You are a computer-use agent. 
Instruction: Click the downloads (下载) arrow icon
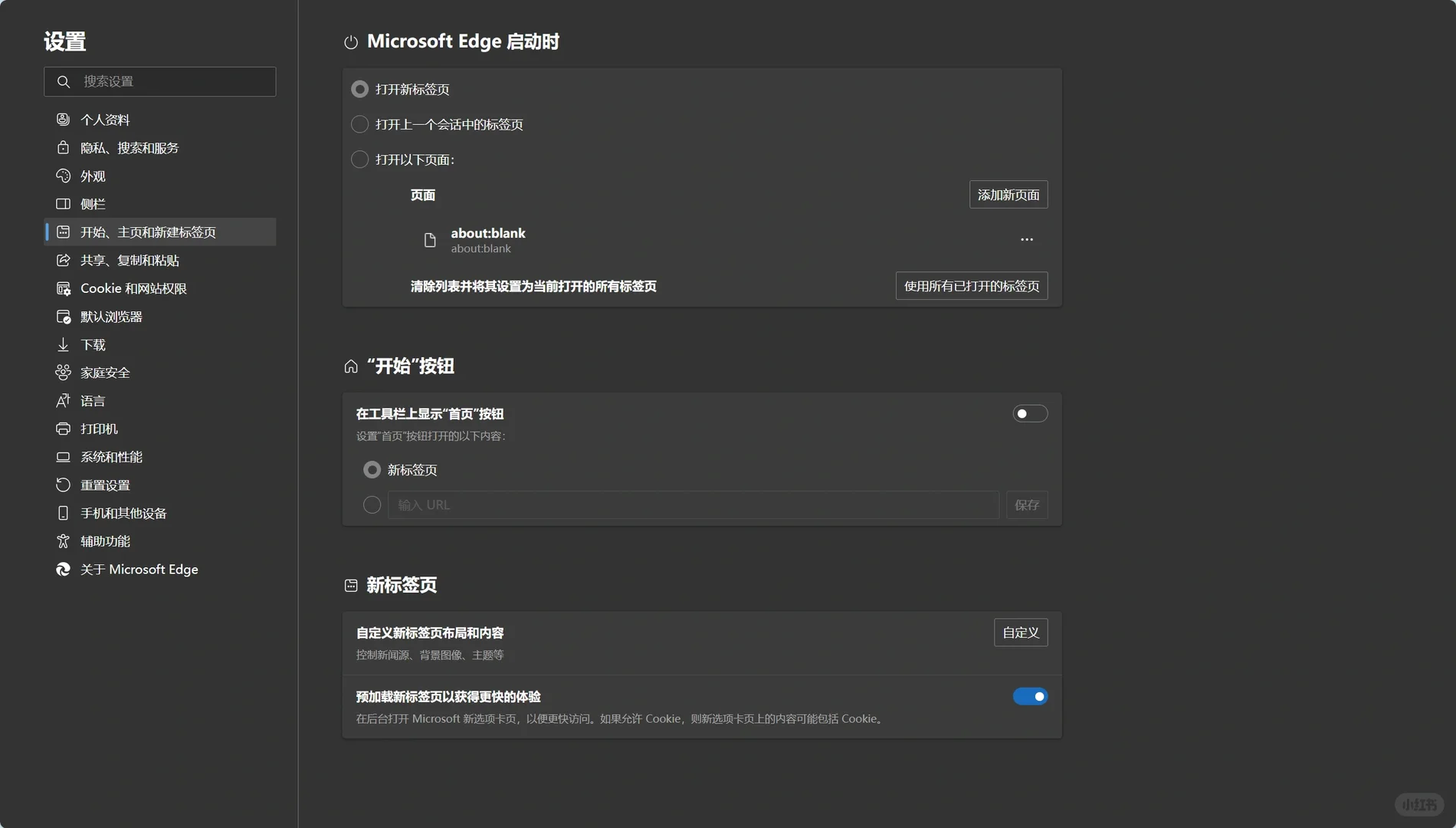tap(63, 344)
